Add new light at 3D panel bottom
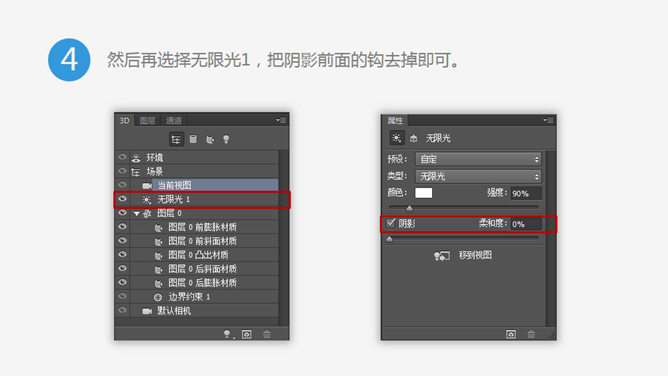Viewport: 668px width, 376px height. click(x=228, y=334)
